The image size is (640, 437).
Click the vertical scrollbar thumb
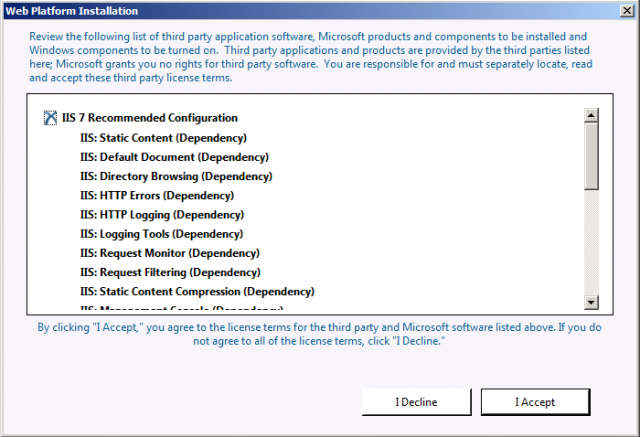click(x=591, y=154)
